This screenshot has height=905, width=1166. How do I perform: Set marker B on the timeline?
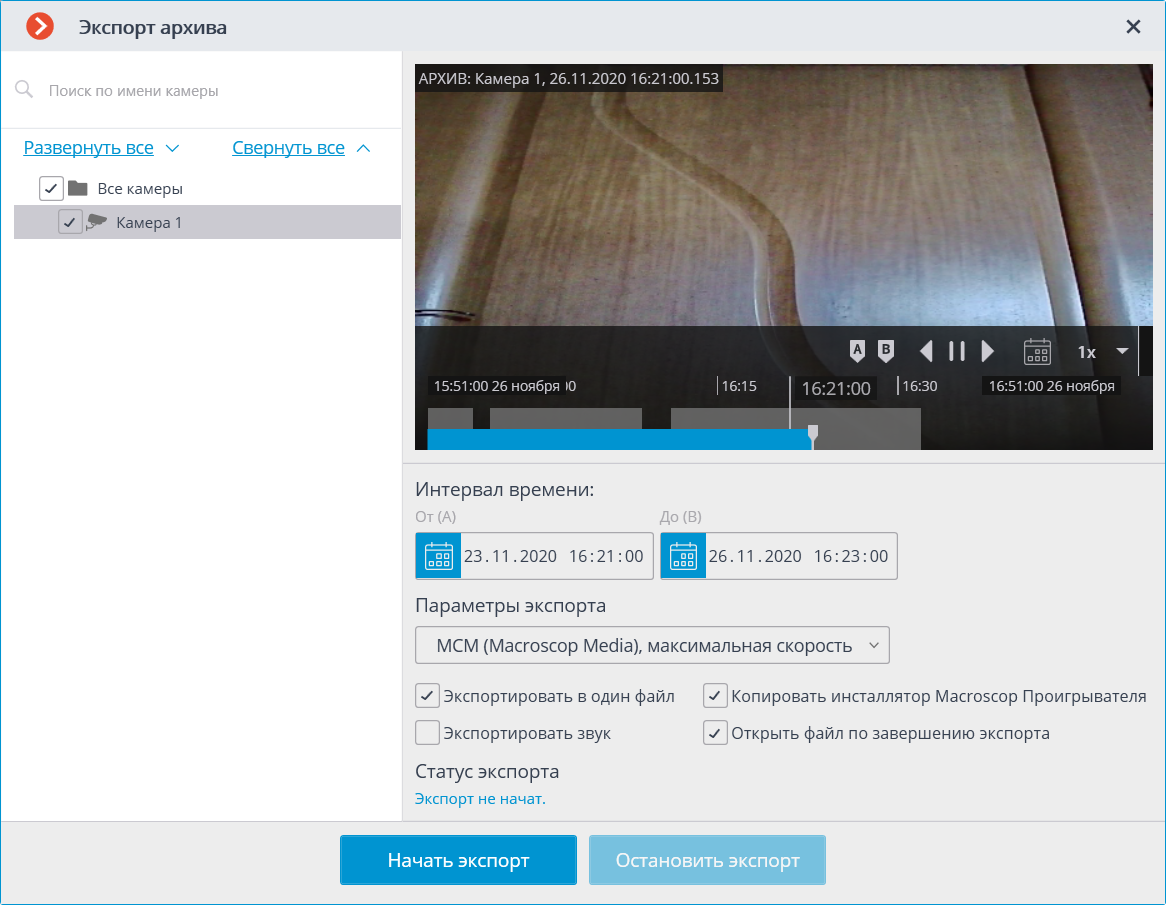[885, 351]
